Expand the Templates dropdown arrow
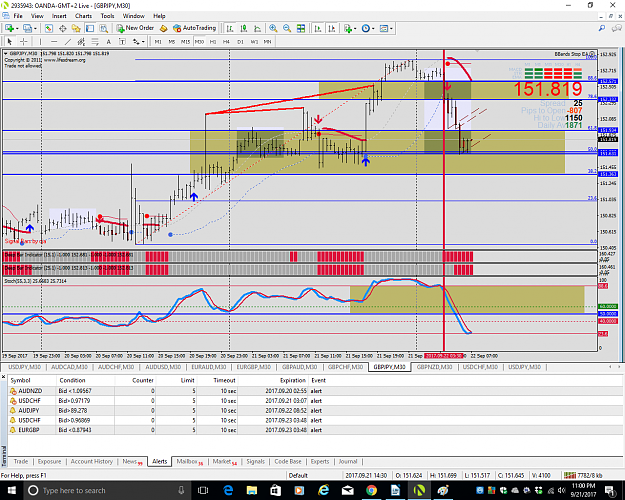Viewport: 625px width, 500px height. click(x=391, y=29)
